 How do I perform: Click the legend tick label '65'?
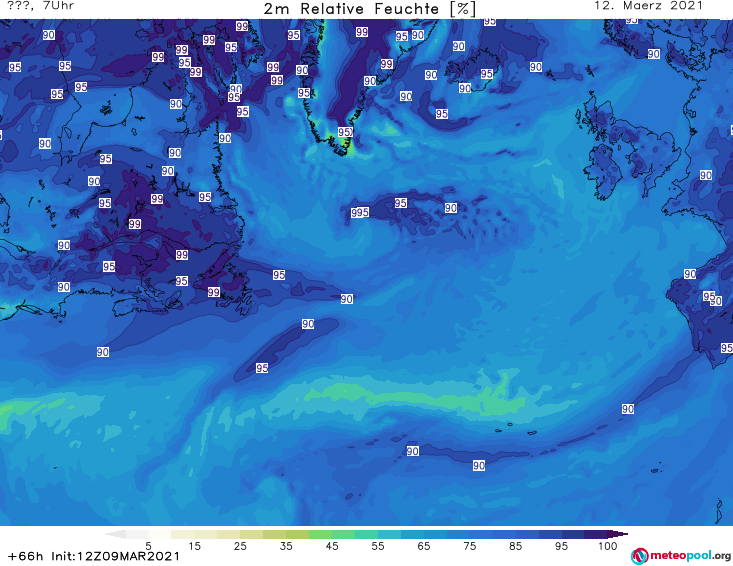(x=424, y=546)
